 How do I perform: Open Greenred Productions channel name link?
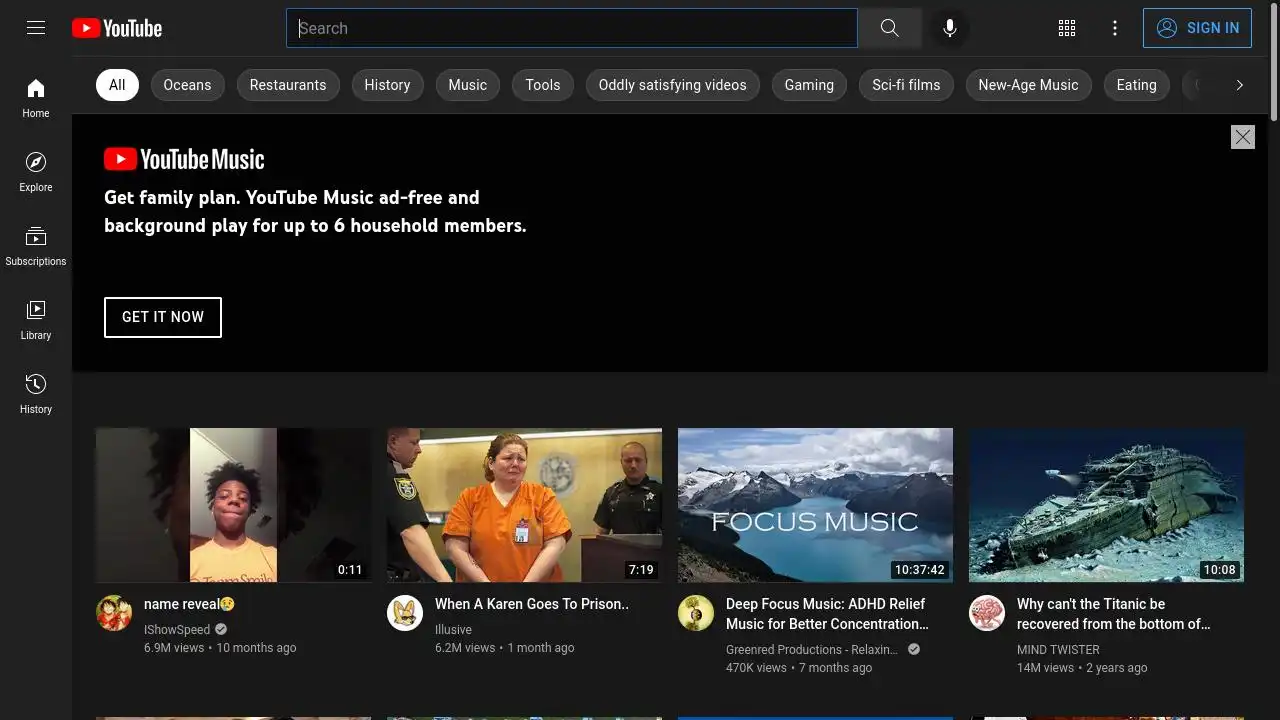pos(811,650)
